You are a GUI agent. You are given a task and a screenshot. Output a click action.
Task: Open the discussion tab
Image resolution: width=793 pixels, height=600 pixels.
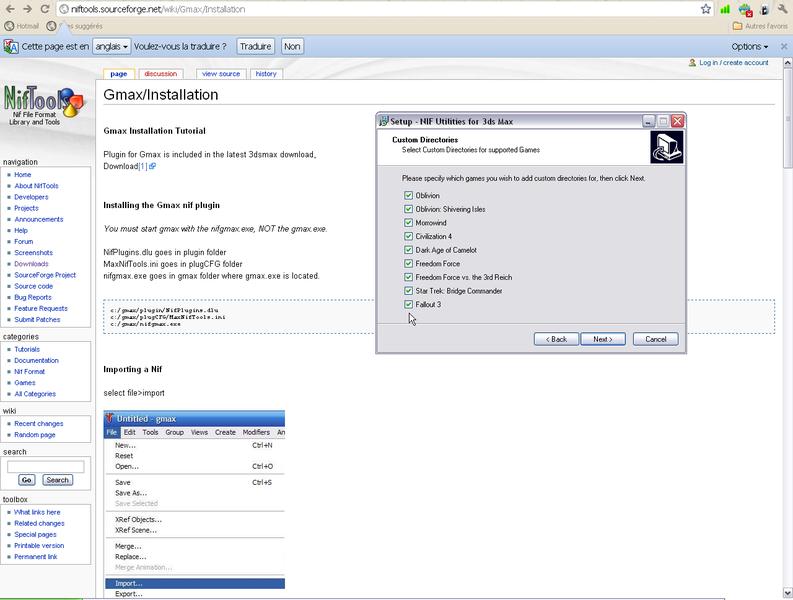point(160,74)
